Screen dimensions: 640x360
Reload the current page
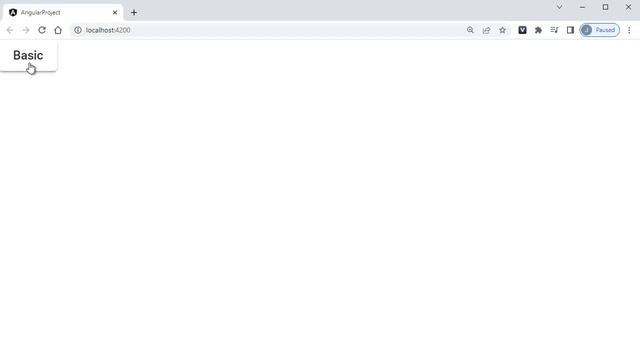(42, 30)
